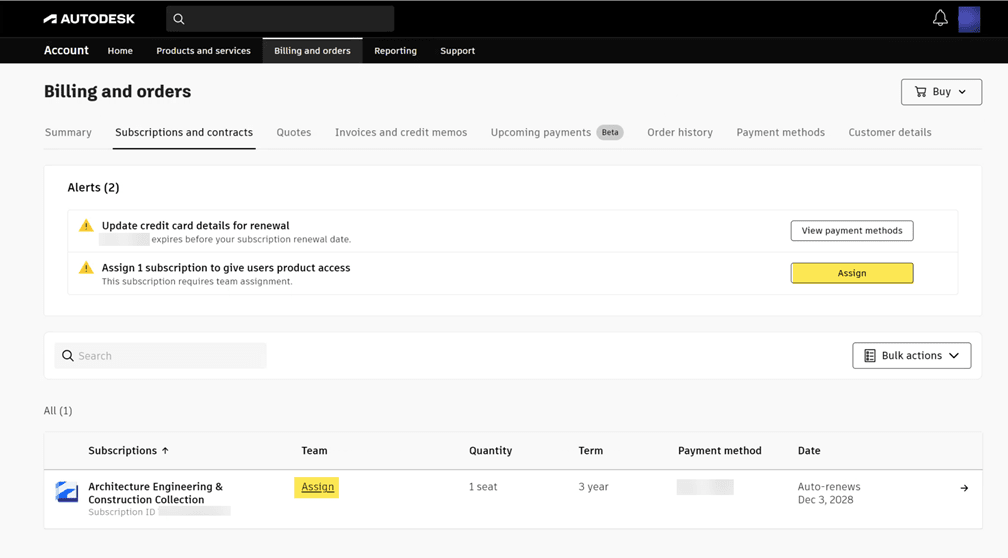Open Reporting navigation item
Screen dimensions: 1008x558
click(395, 51)
